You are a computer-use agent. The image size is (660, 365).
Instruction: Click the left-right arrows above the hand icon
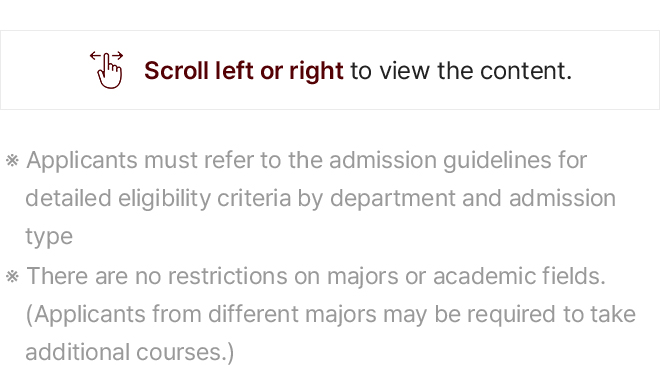point(106,55)
